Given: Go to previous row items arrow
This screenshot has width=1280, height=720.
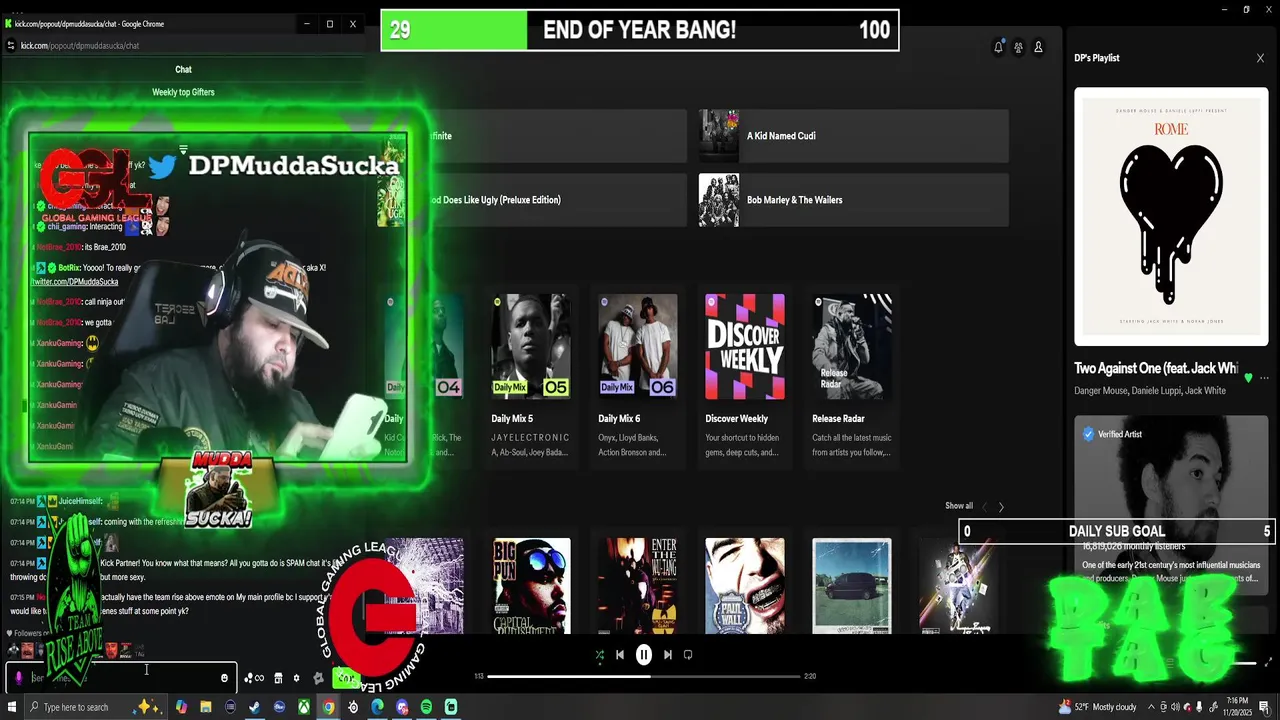Looking at the screenshot, I should tap(984, 507).
